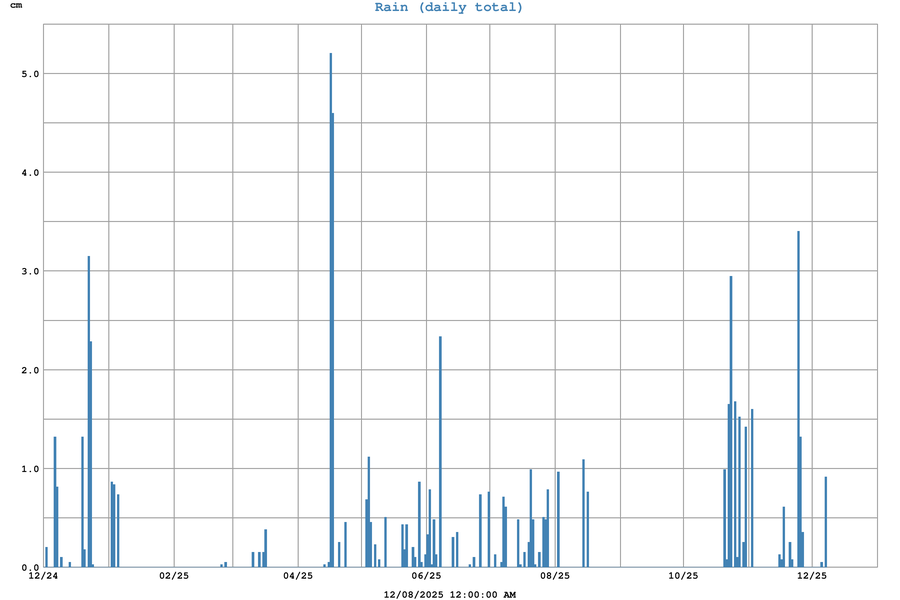Viewport: 900px width, 600px height.
Task: Click the 0.0 y-axis label
Action: 28,567
